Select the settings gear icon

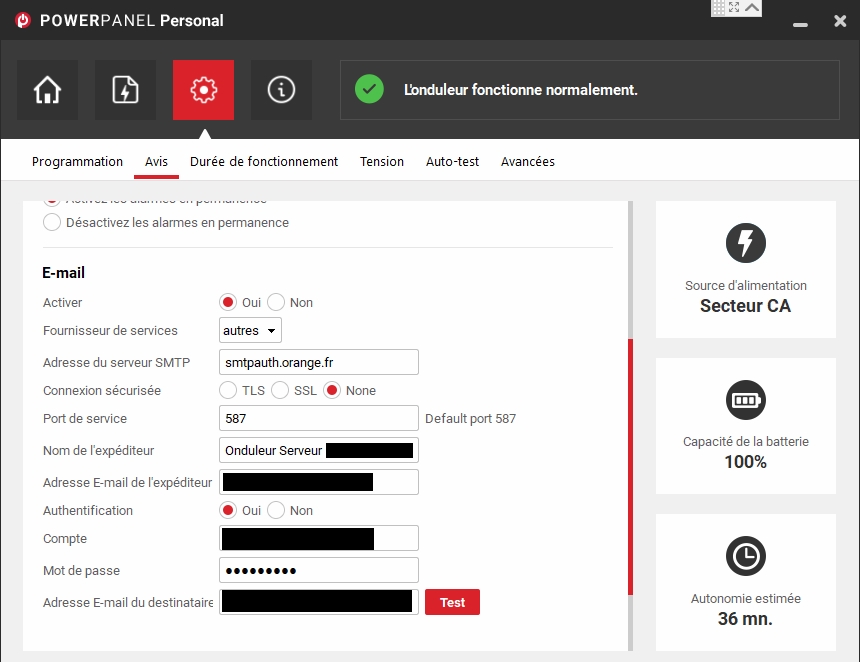pyautogui.click(x=203, y=90)
